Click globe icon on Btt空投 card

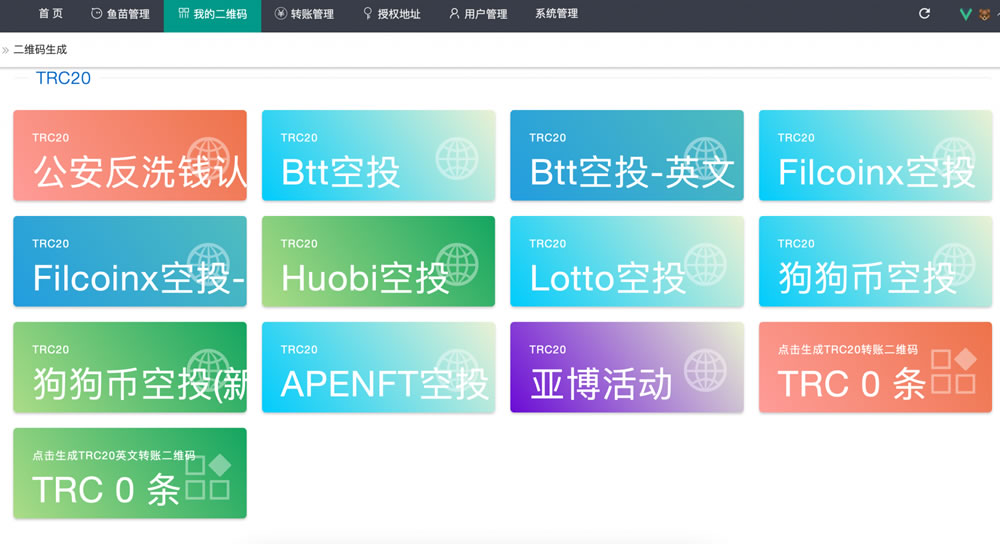pos(457,158)
